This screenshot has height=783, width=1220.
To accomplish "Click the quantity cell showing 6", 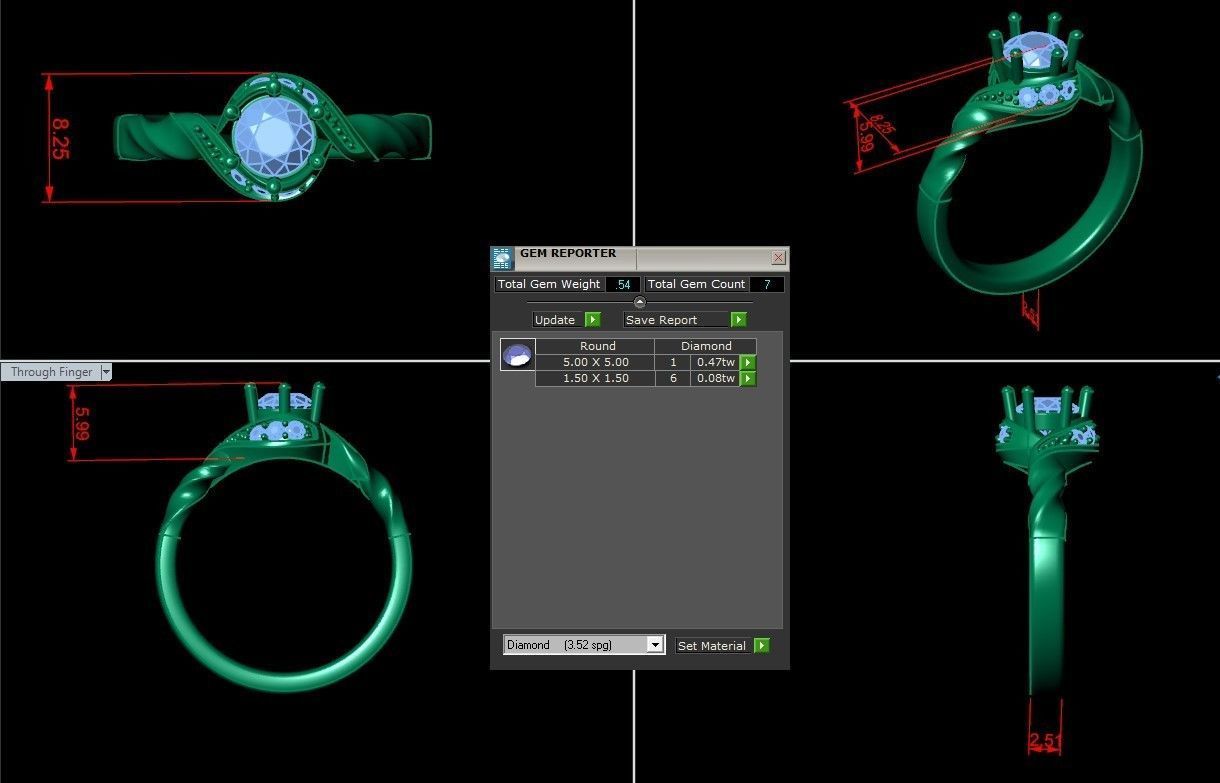I will click(x=673, y=379).
